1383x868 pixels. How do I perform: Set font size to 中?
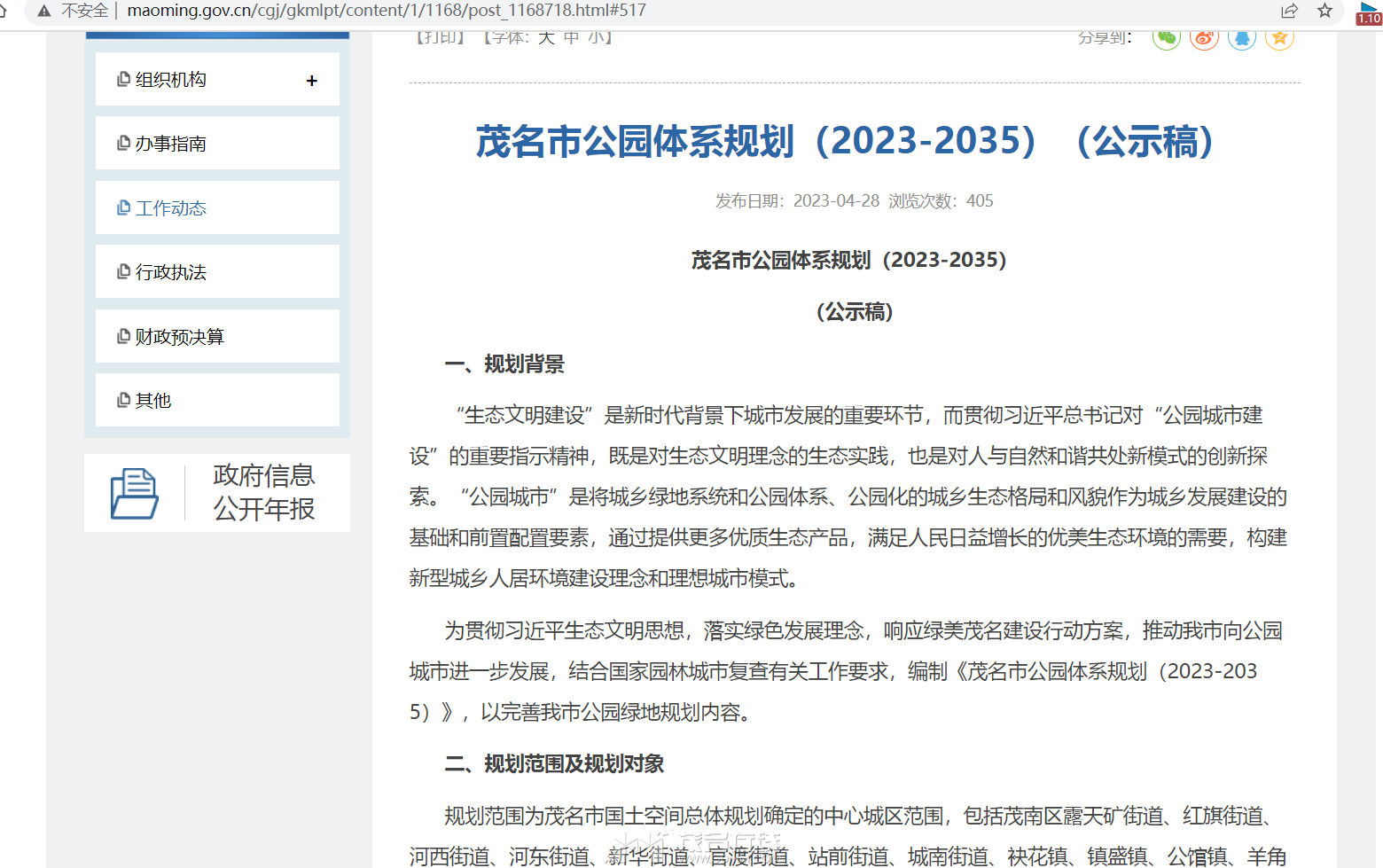[571, 37]
